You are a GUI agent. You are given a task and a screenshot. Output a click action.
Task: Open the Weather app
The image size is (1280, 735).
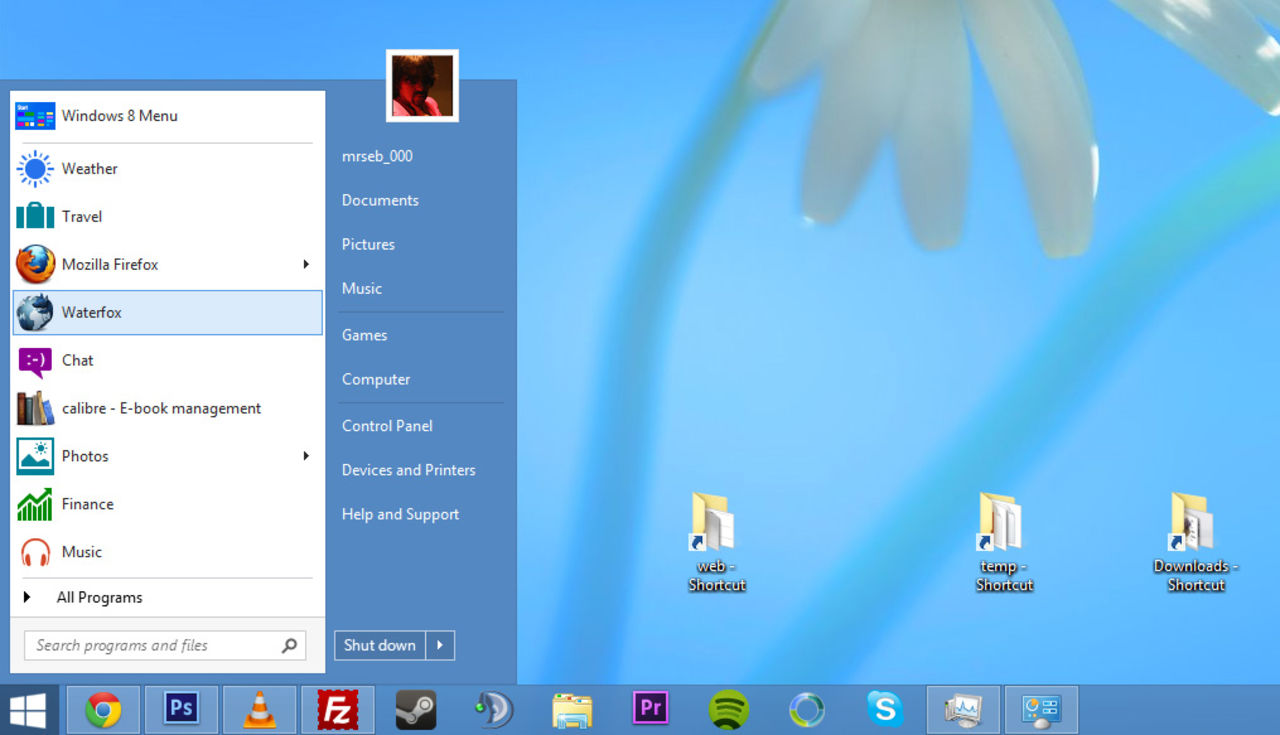point(89,168)
